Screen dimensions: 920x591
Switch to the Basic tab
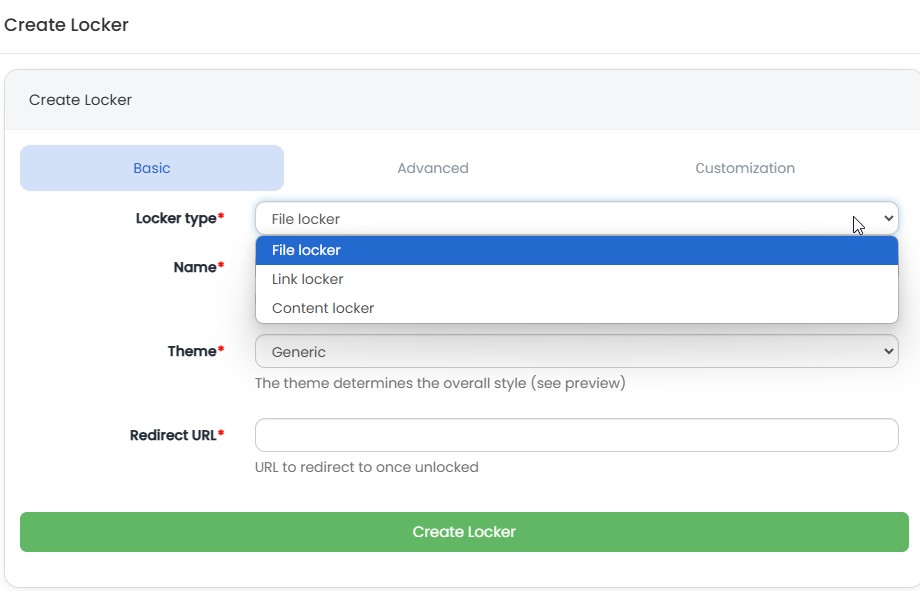pos(152,168)
